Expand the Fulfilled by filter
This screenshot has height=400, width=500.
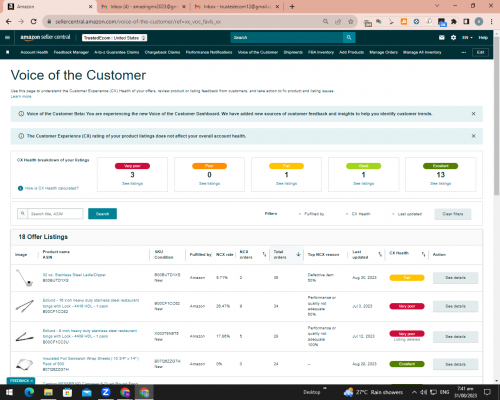click(311, 214)
